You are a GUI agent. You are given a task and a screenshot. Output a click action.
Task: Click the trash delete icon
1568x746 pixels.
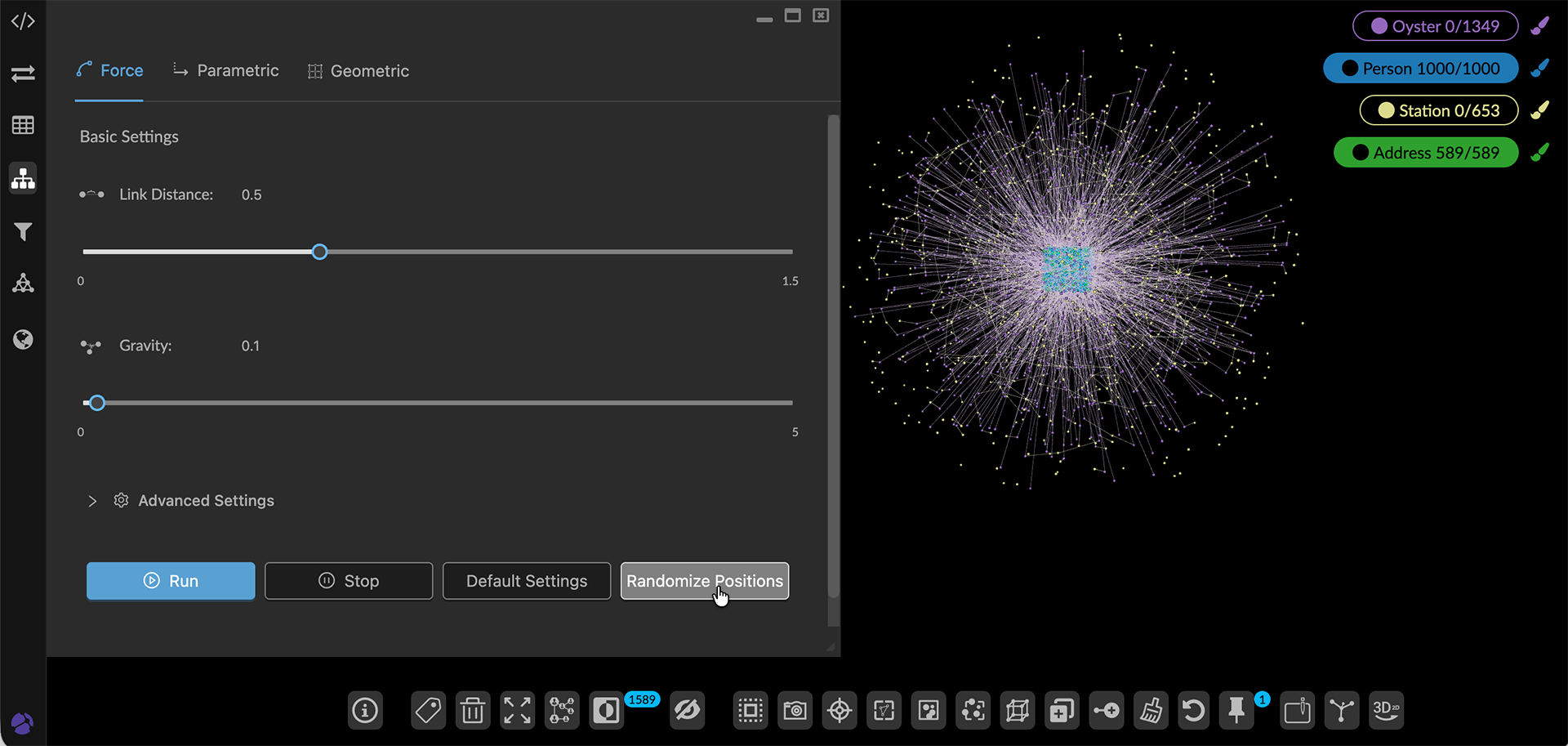pos(472,711)
